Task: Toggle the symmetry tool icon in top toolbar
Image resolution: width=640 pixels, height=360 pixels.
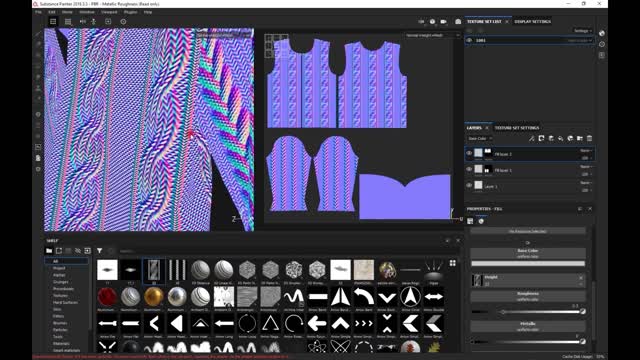Action: pyautogui.click(x=83, y=22)
